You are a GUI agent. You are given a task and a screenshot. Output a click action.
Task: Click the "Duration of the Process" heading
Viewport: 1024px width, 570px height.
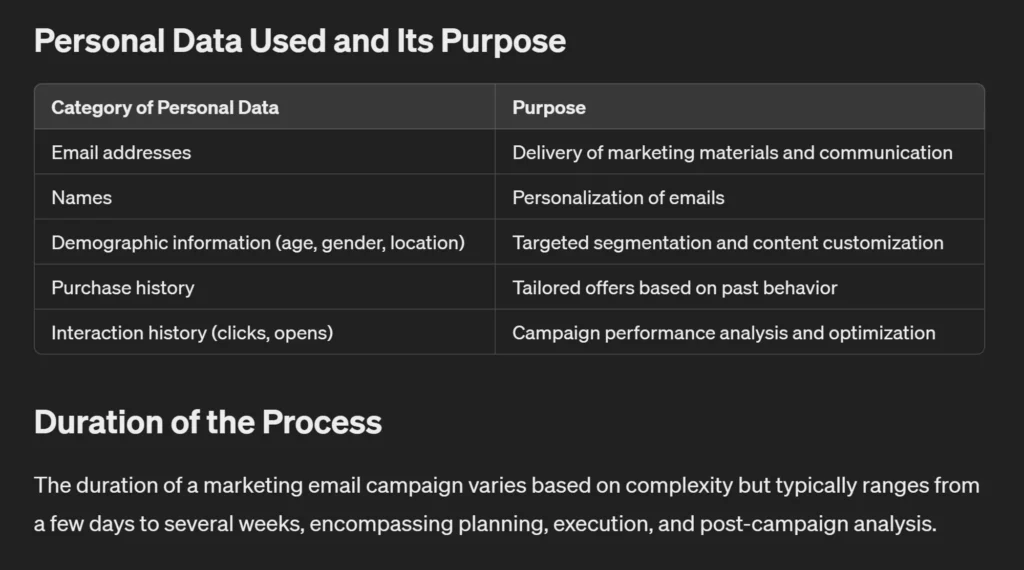pos(208,422)
